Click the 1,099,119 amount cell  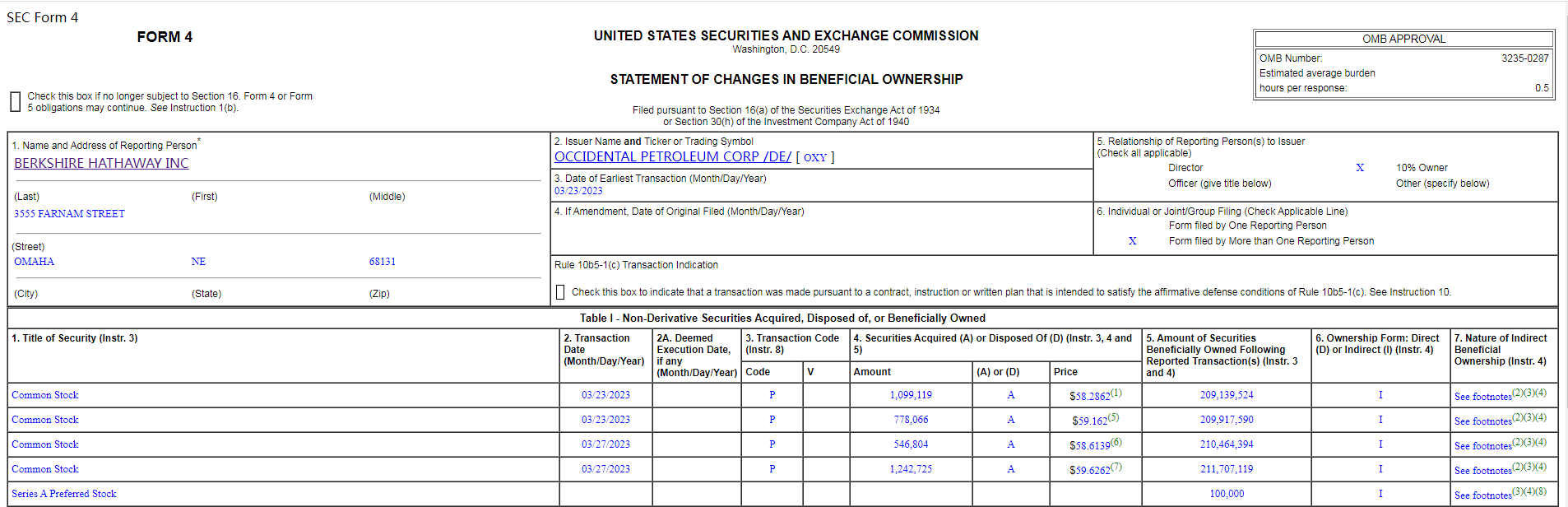[x=911, y=395]
